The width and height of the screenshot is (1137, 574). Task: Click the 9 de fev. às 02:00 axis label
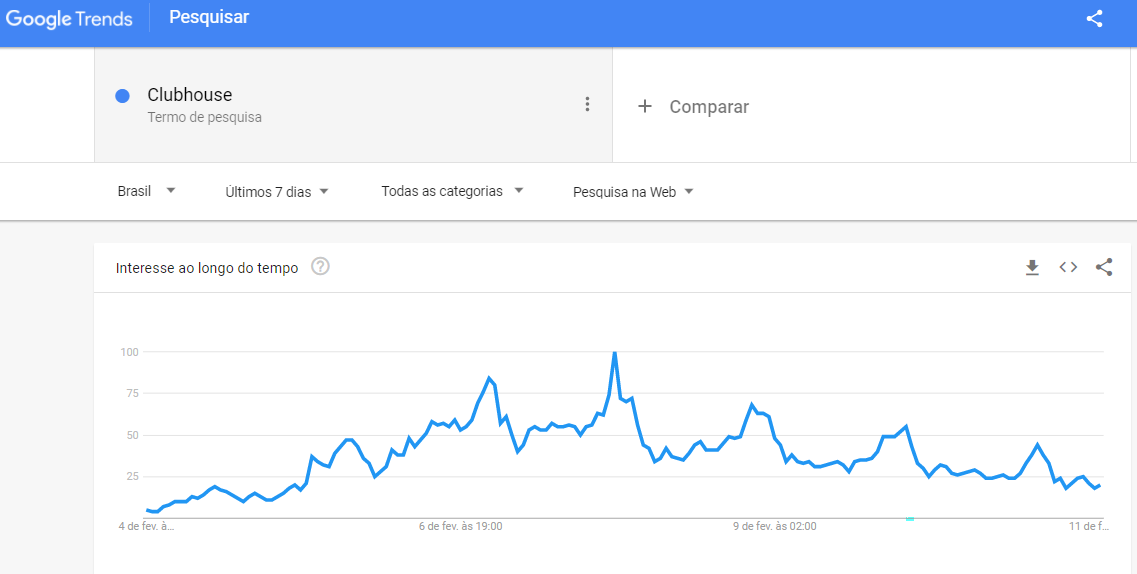[x=775, y=526]
